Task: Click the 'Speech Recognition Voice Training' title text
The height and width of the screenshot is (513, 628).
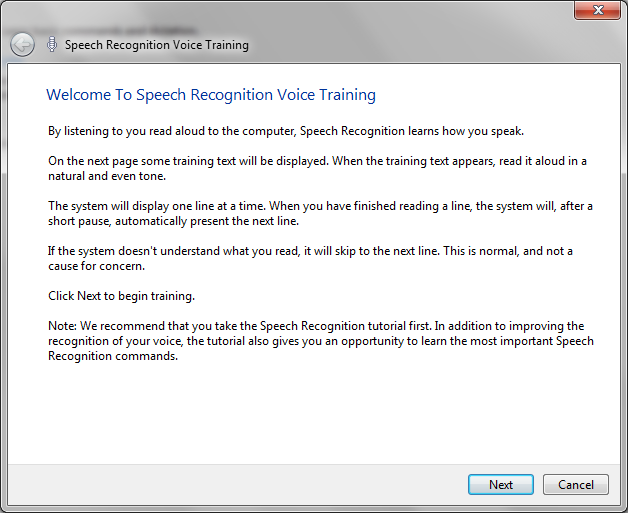Action: (x=157, y=45)
